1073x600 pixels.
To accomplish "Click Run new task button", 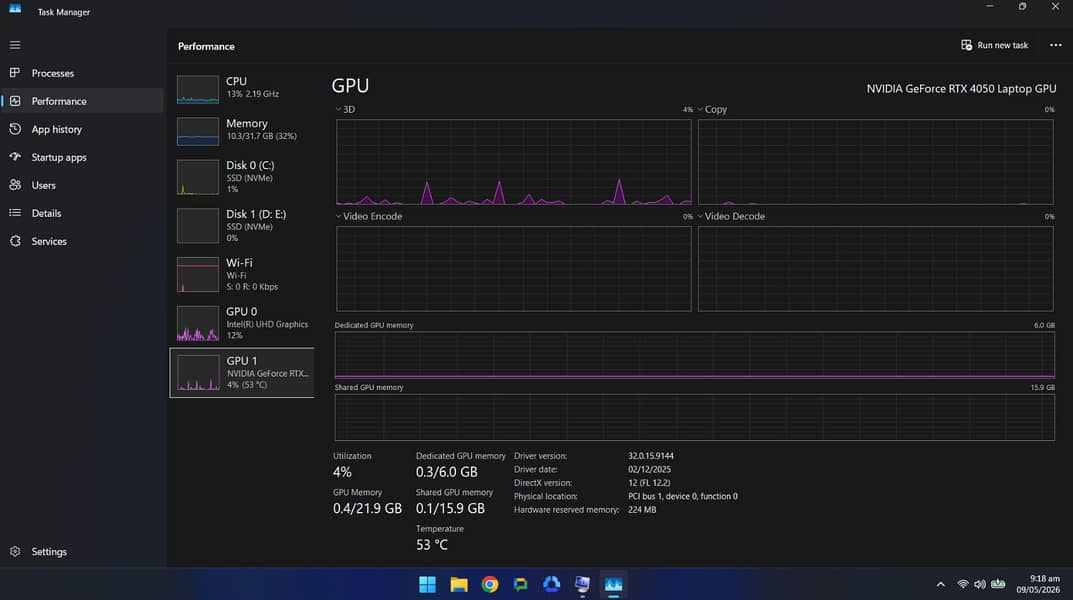I will [994, 45].
